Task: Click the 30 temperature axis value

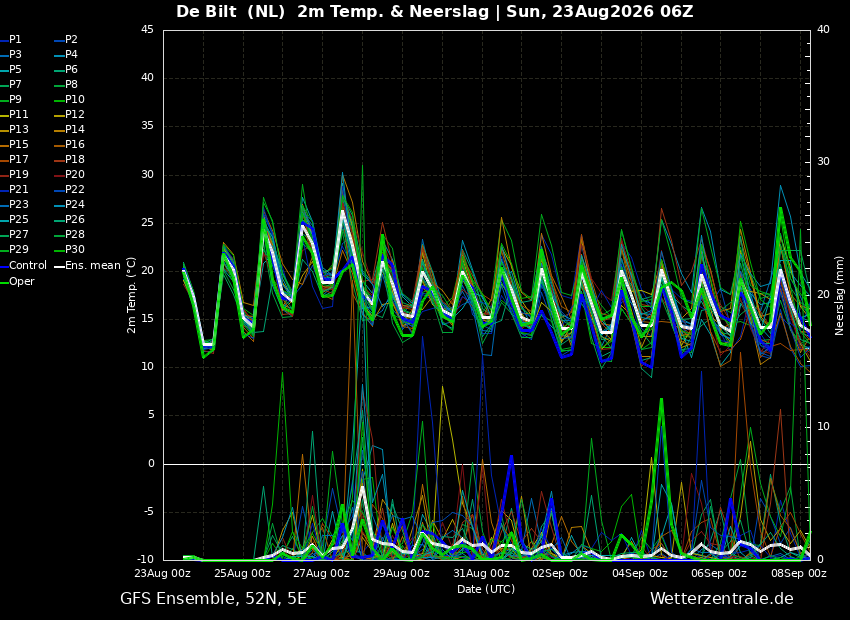Action: pyautogui.click(x=147, y=175)
